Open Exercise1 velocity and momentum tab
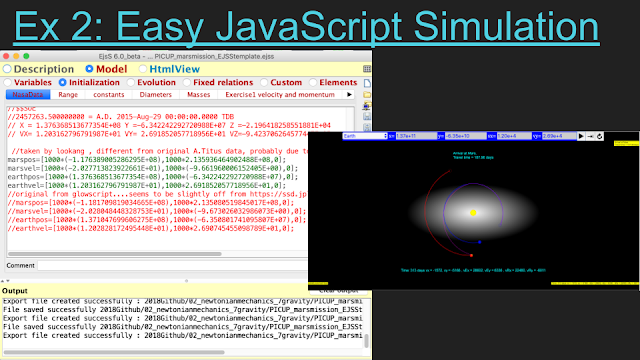This screenshot has width=640, height=360. click(280, 95)
